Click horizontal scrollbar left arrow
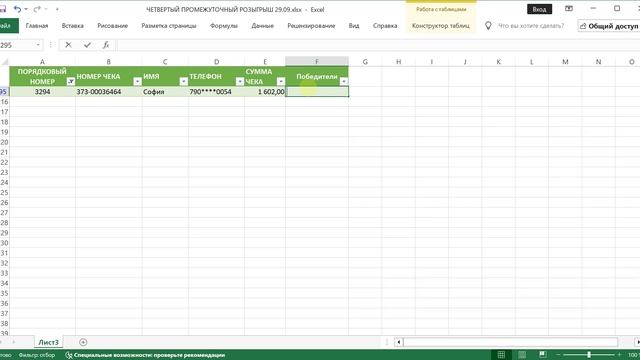Screen dimensions: 640x360 coord(398,342)
